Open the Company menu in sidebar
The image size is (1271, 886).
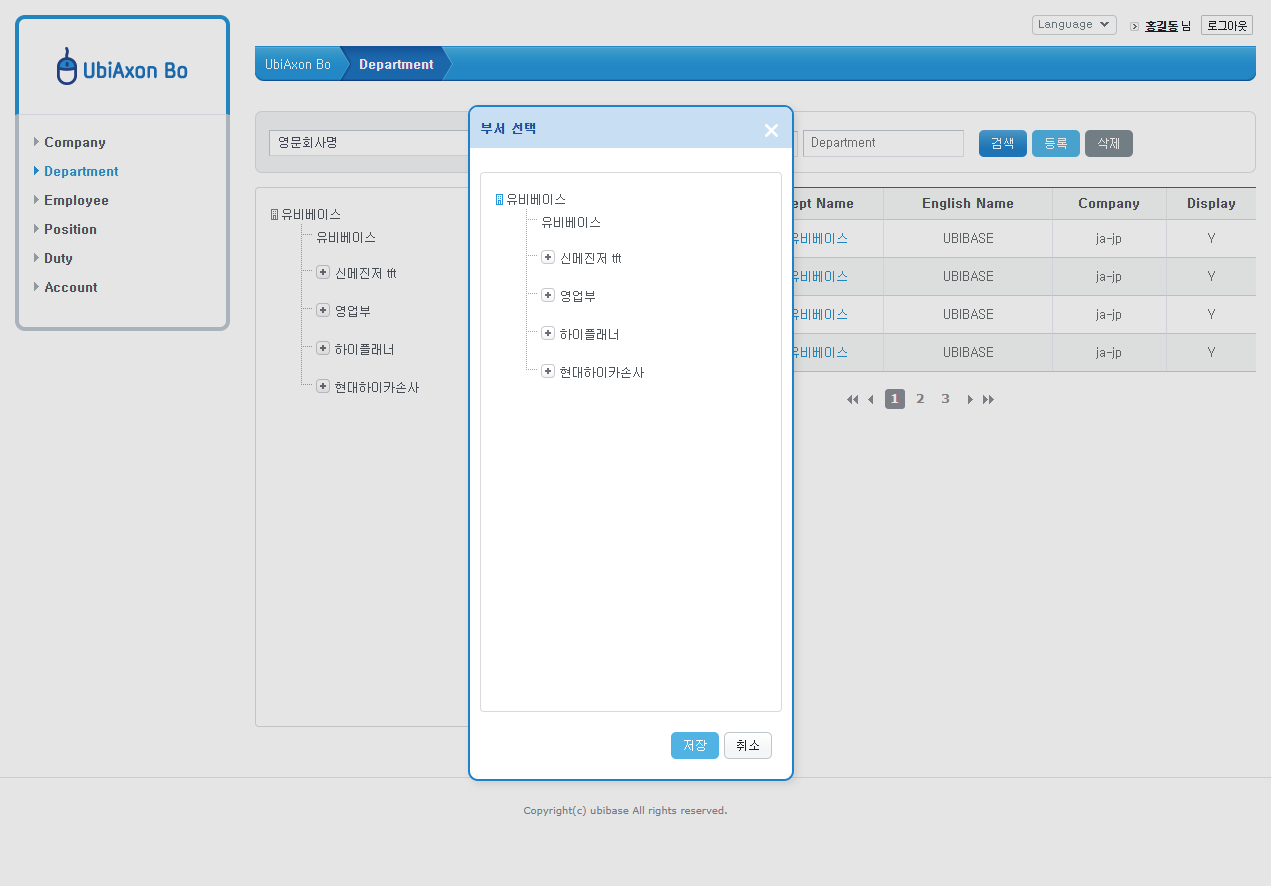(x=74, y=142)
